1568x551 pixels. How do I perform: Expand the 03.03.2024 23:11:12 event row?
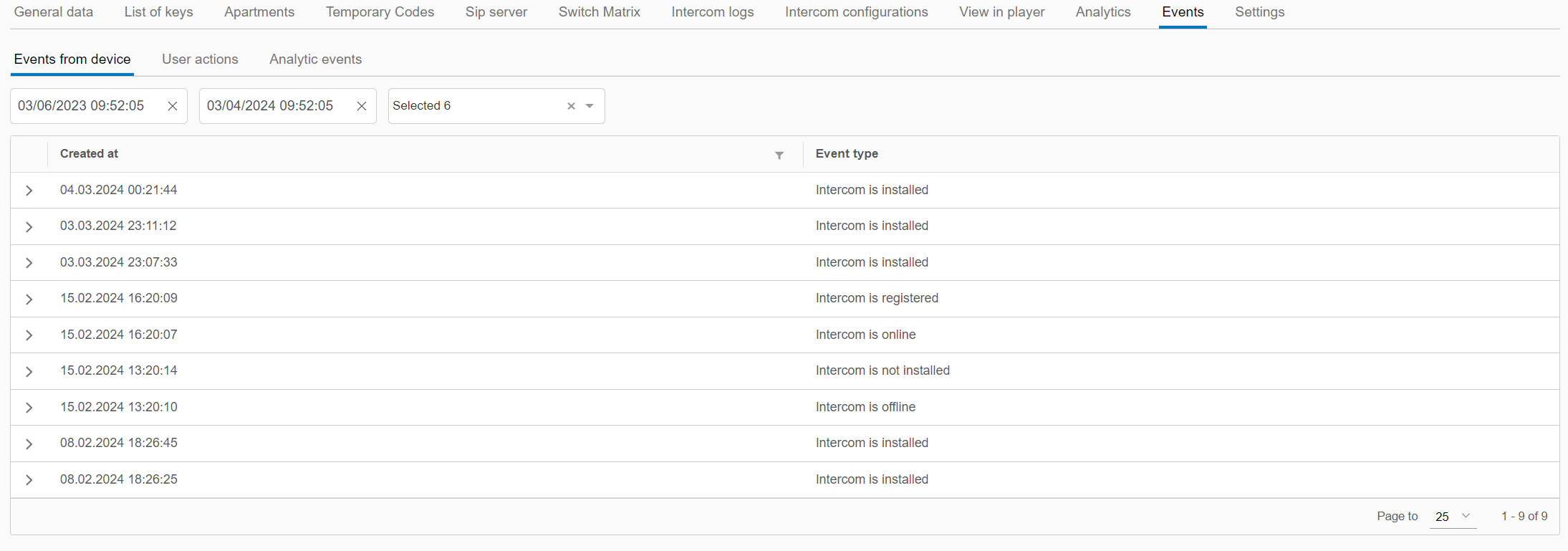click(29, 226)
